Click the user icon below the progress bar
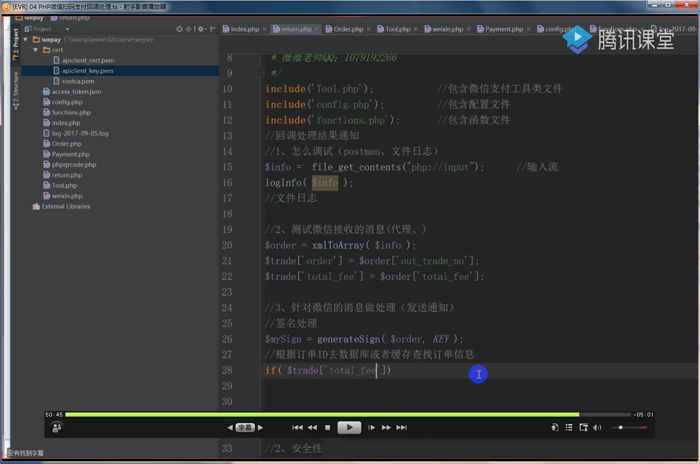Viewport: 700px width, 464px height. (x=56, y=427)
